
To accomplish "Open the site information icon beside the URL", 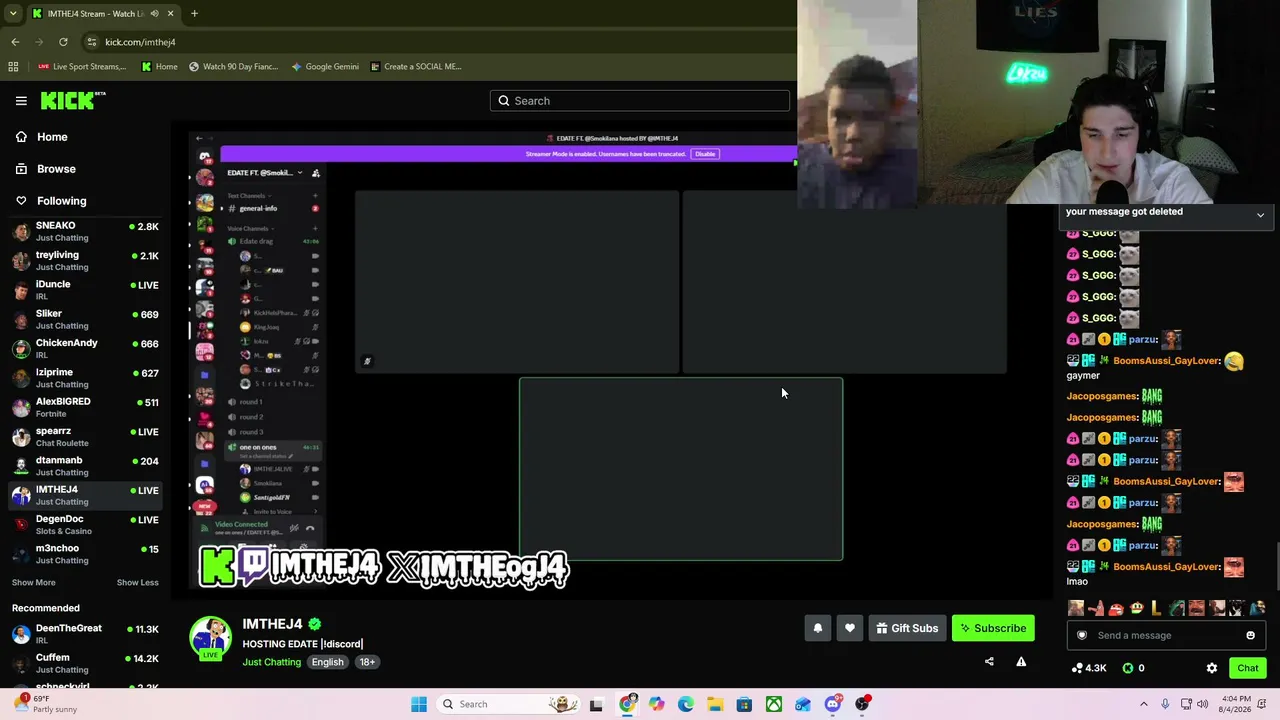I will [92, 42].
